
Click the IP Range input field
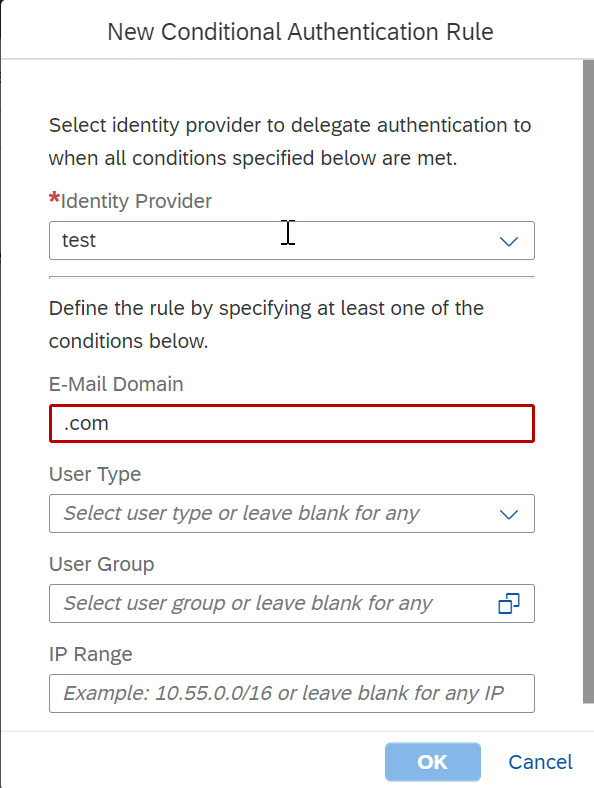pyautogui.click(x=291, y=694)
